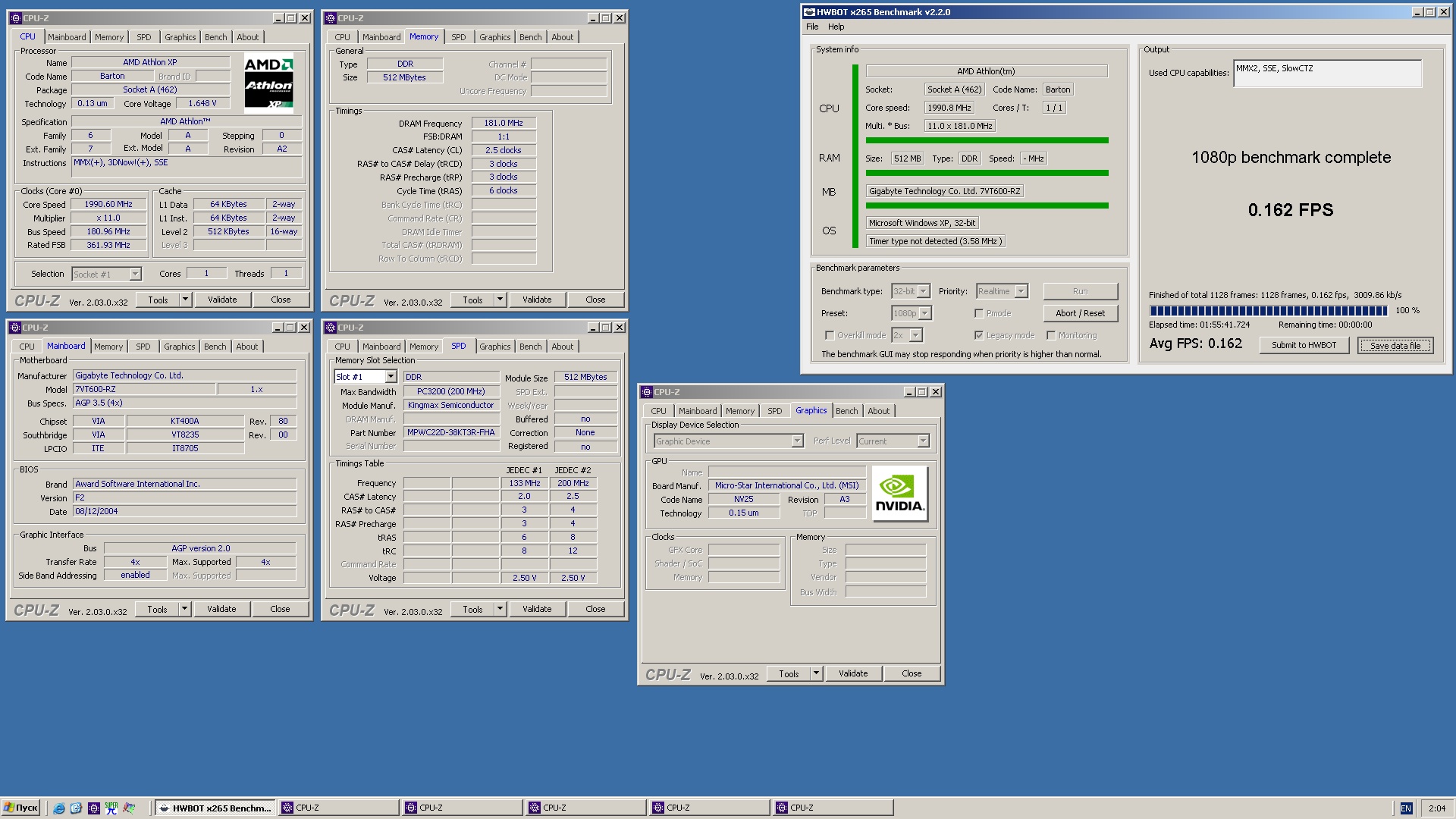The height and width of the screenshot is (819, 1456).
Task: Click title icon of CPU-Z SPD window
Action: pos(331,328)
